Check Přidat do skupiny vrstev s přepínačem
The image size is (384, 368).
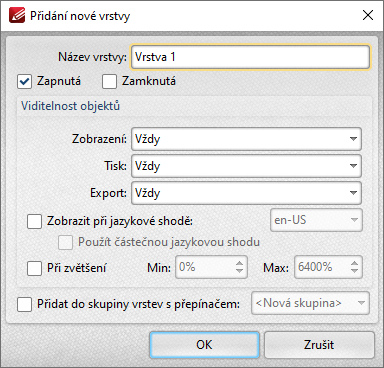[24, 304]
